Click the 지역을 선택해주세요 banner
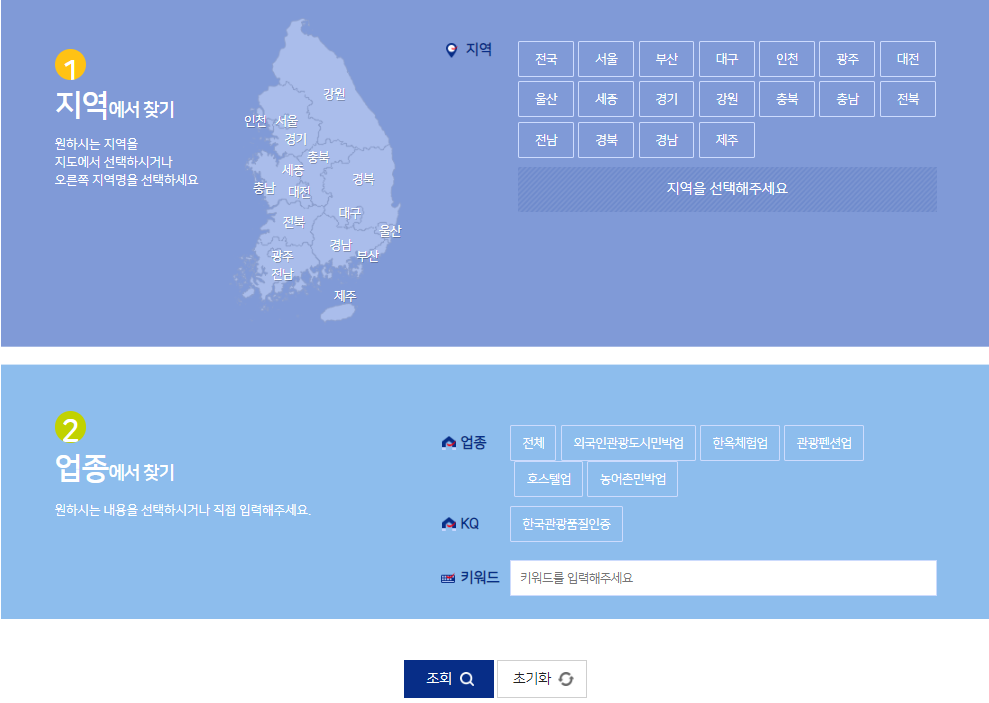The image size is (989, 703). coord(726,189)
